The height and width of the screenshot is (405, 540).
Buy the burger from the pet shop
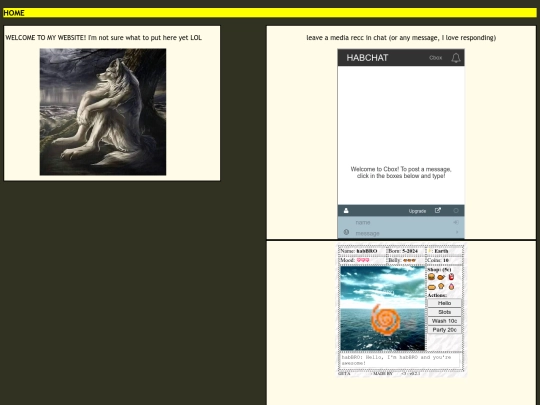[x=432, y=277]
